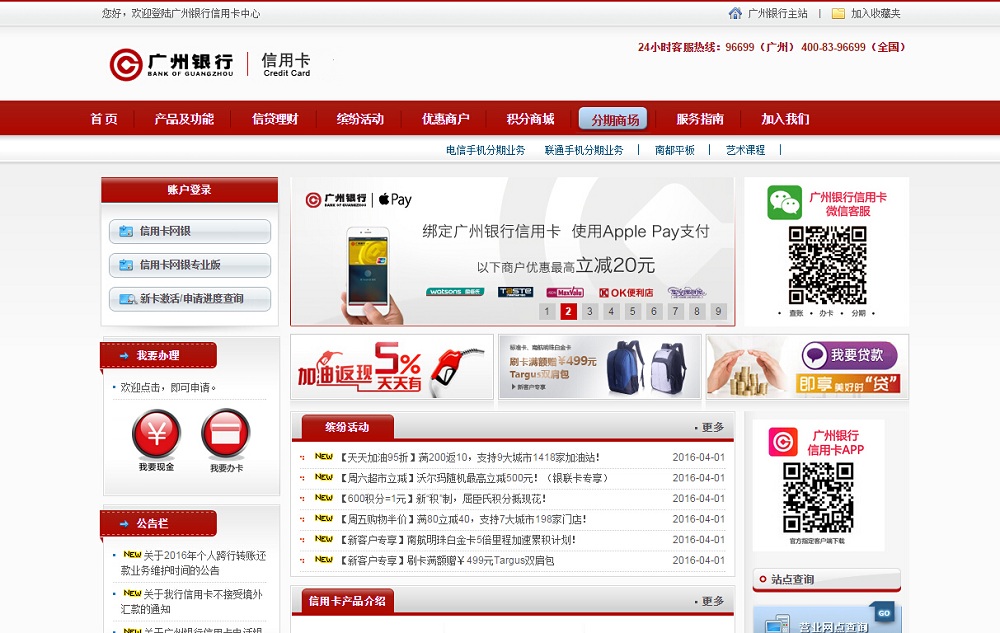Click the pink credit card APP icon
This screenshot has height=633, width=1000.
[x=783, y=442]
